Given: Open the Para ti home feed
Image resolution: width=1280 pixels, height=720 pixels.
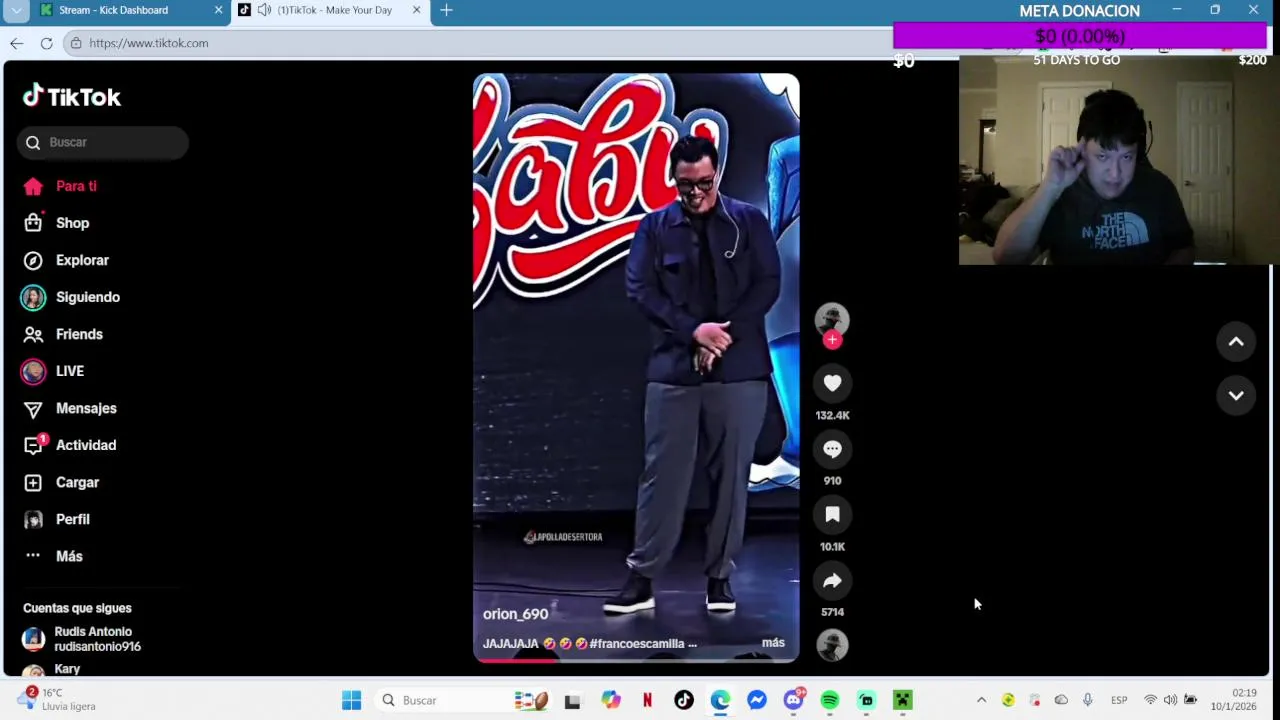Looking at the screenshot, I should (76, 186).
